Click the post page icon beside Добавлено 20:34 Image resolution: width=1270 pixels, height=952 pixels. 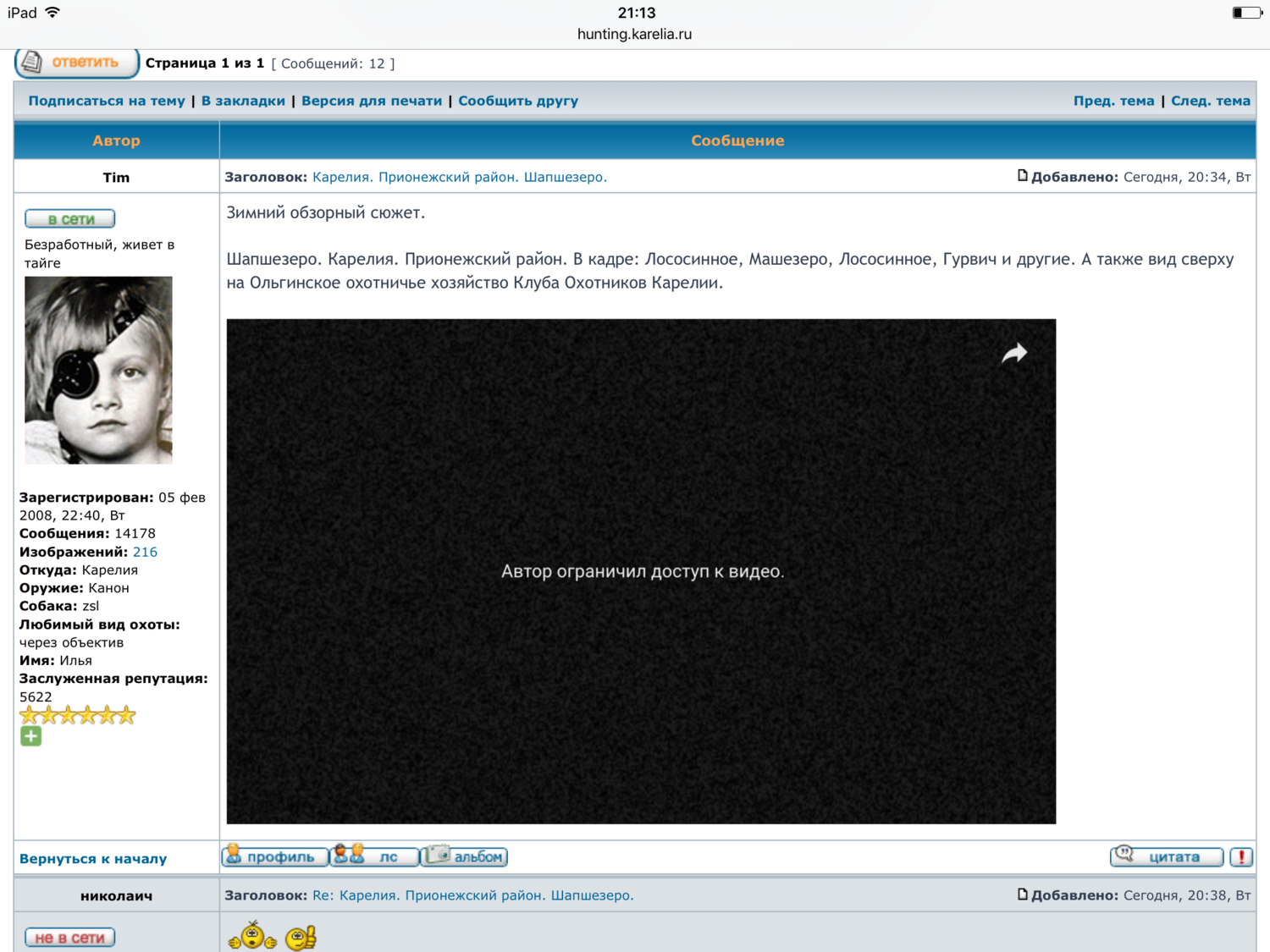[1022, 176]
